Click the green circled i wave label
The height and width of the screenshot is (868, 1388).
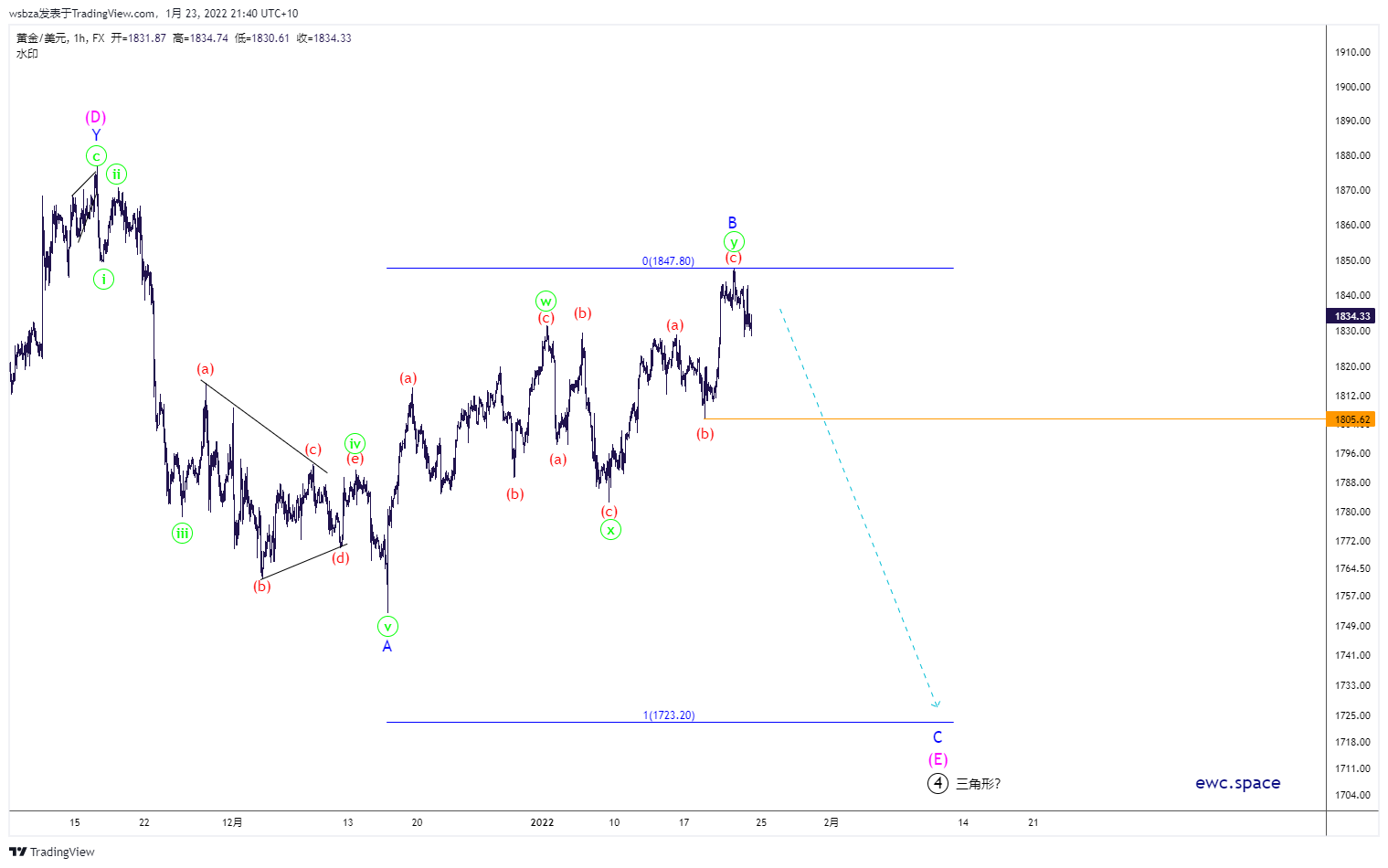coord(104,280)
